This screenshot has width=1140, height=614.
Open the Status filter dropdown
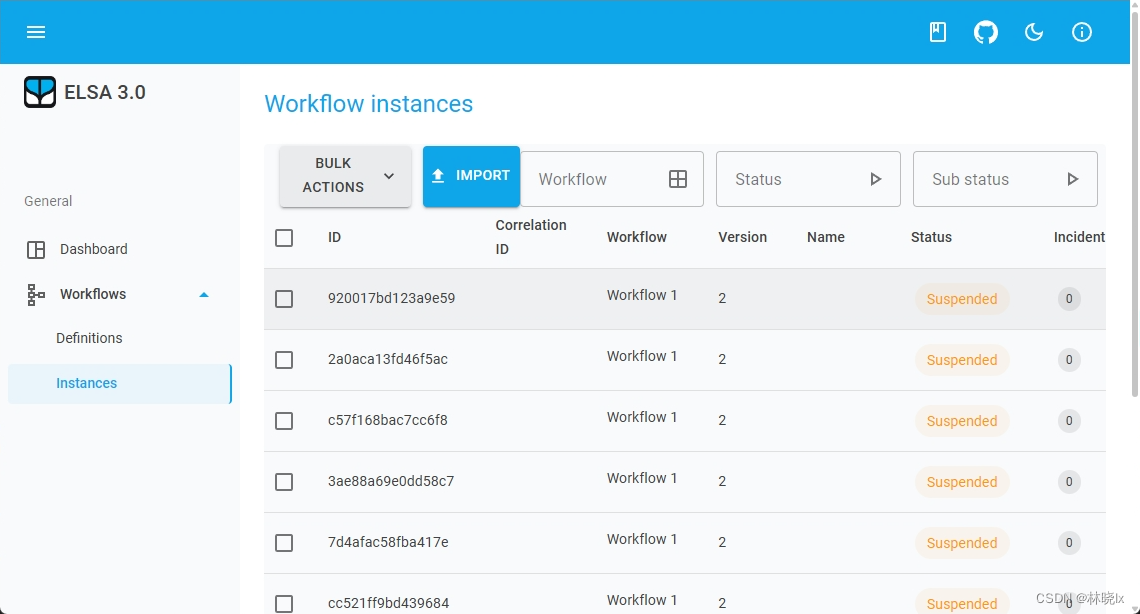(808, 180)
